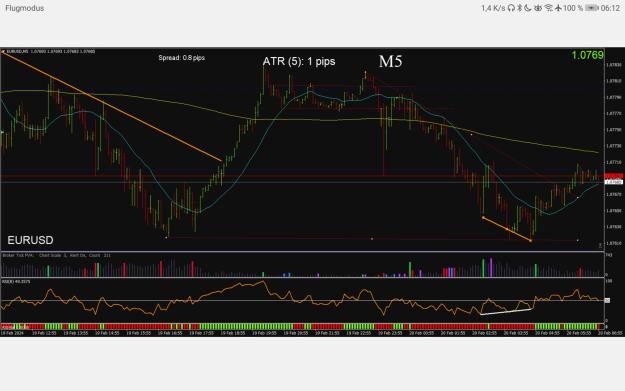Click the tall purple volume bar
The image size is (625, 391).
coord(491,267)
